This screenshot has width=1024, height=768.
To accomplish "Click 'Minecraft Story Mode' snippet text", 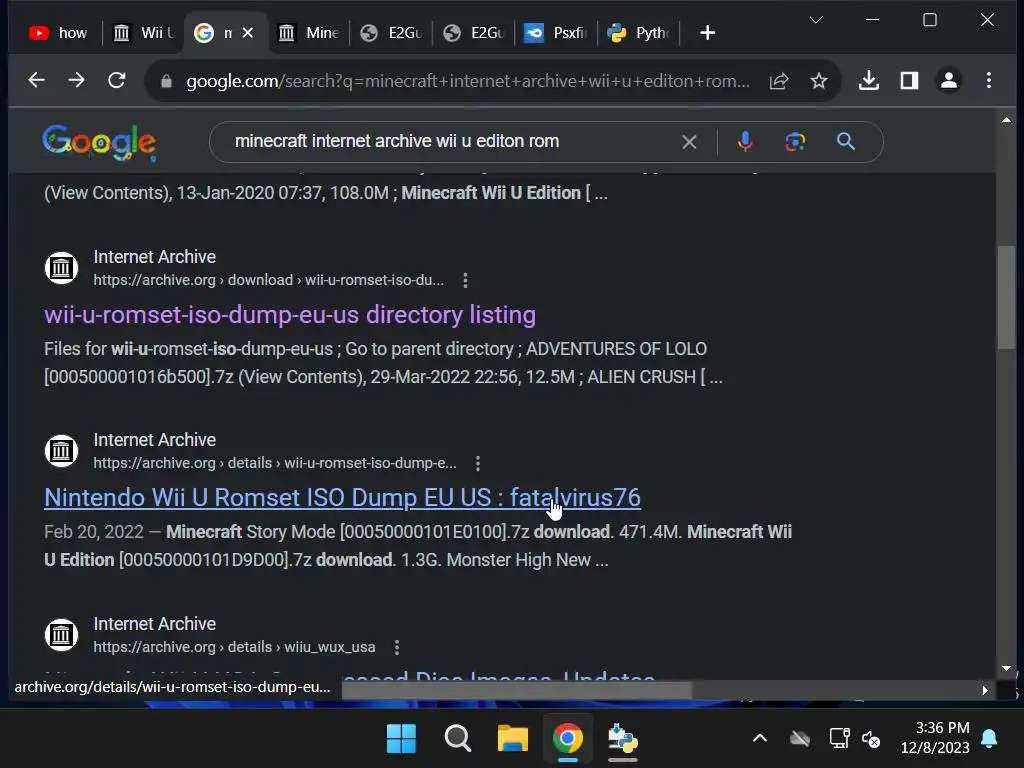I will [251, 532].
